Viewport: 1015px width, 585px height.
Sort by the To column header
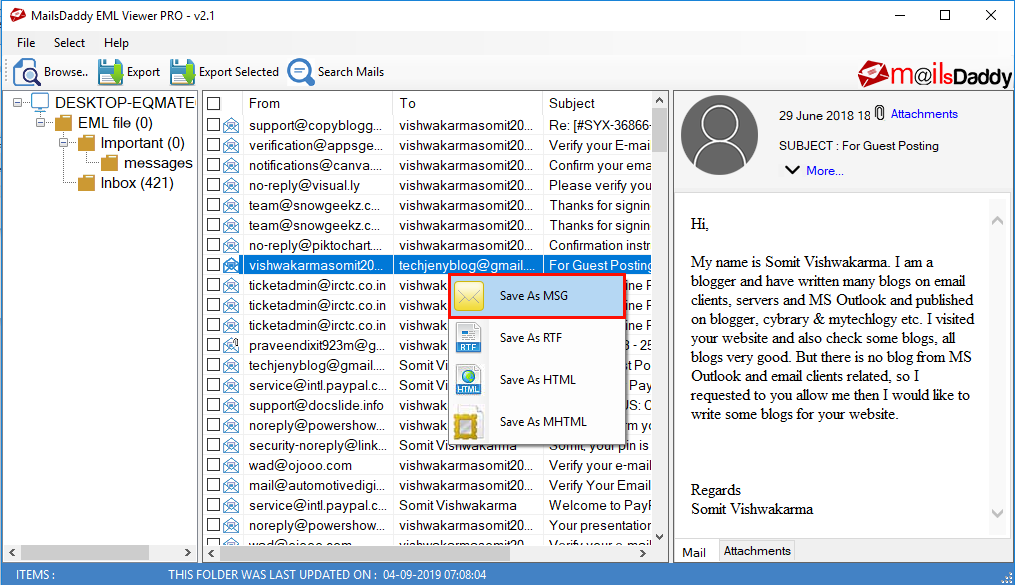467,104
